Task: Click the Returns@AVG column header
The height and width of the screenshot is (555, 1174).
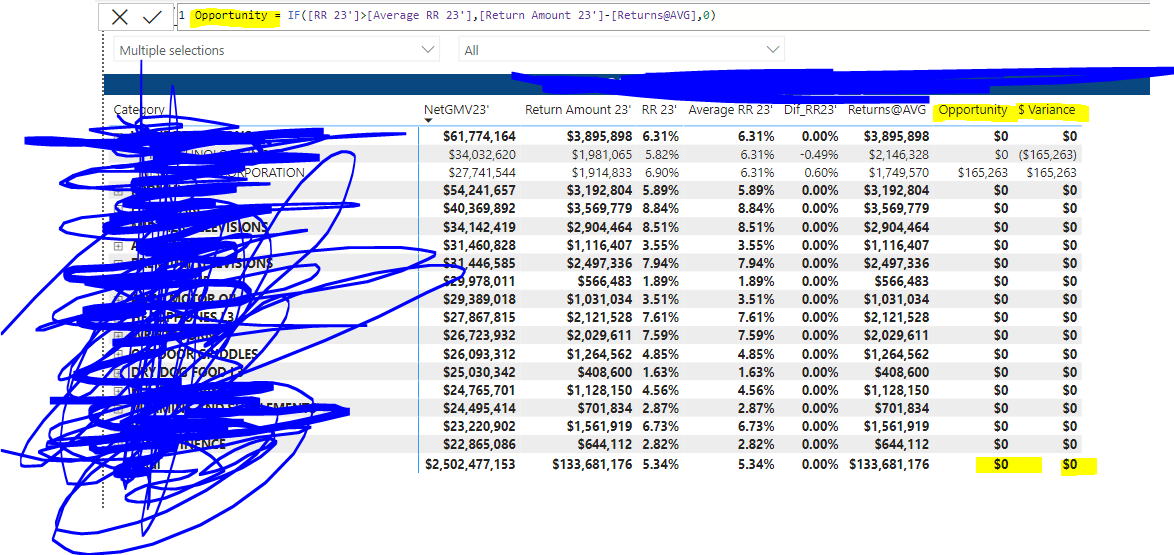Action: pos(886,109)
